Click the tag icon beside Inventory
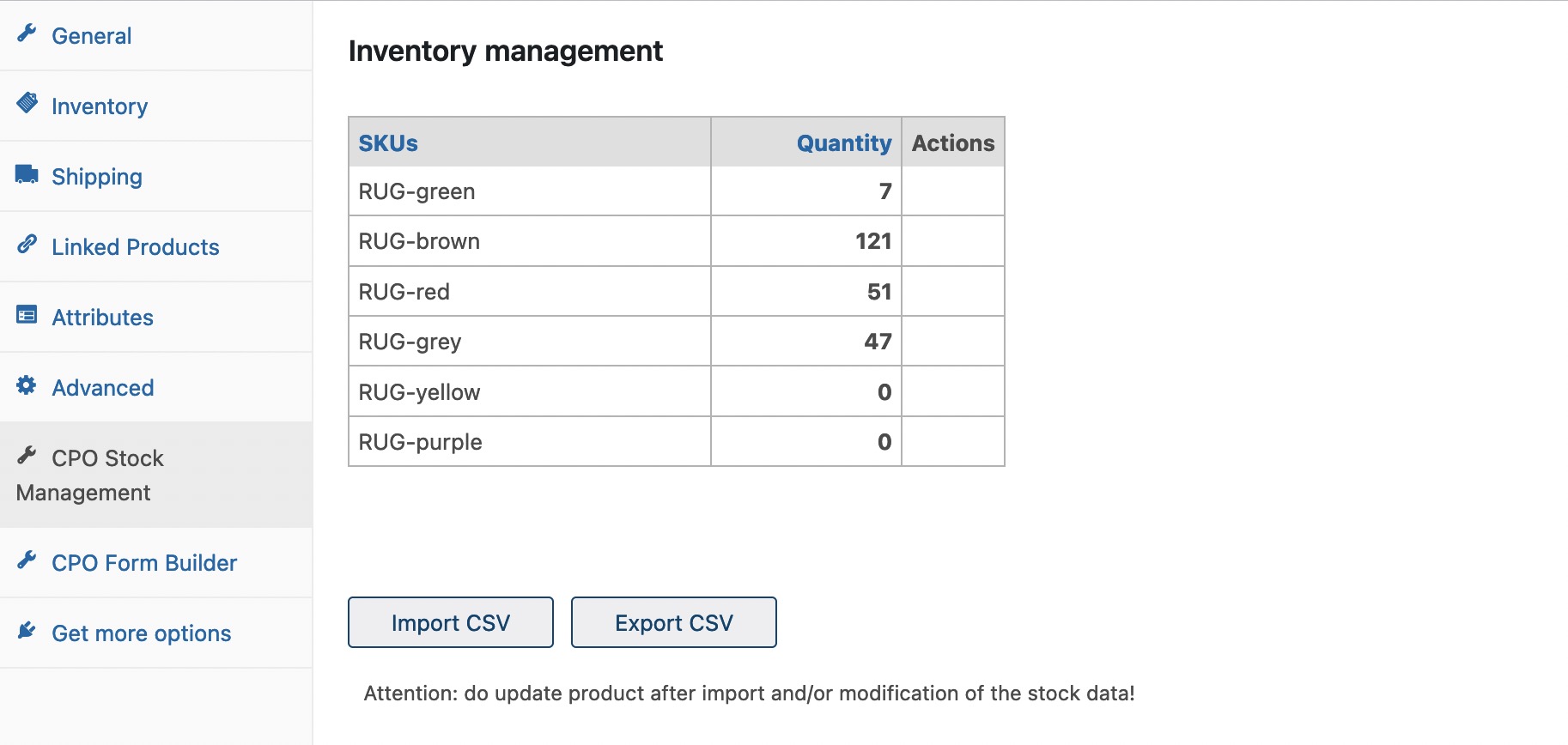1568x745 pixels. (27, 103)
